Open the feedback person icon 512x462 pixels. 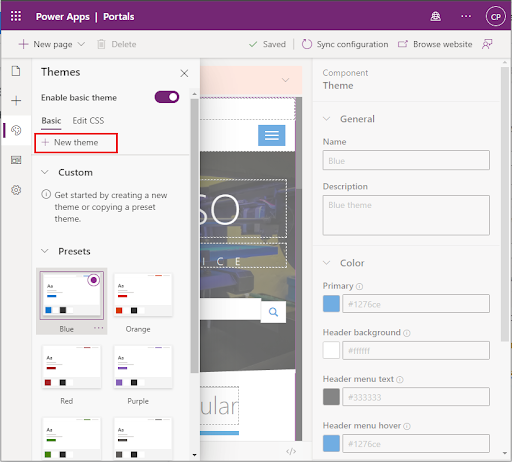click(x=487, y=44)
